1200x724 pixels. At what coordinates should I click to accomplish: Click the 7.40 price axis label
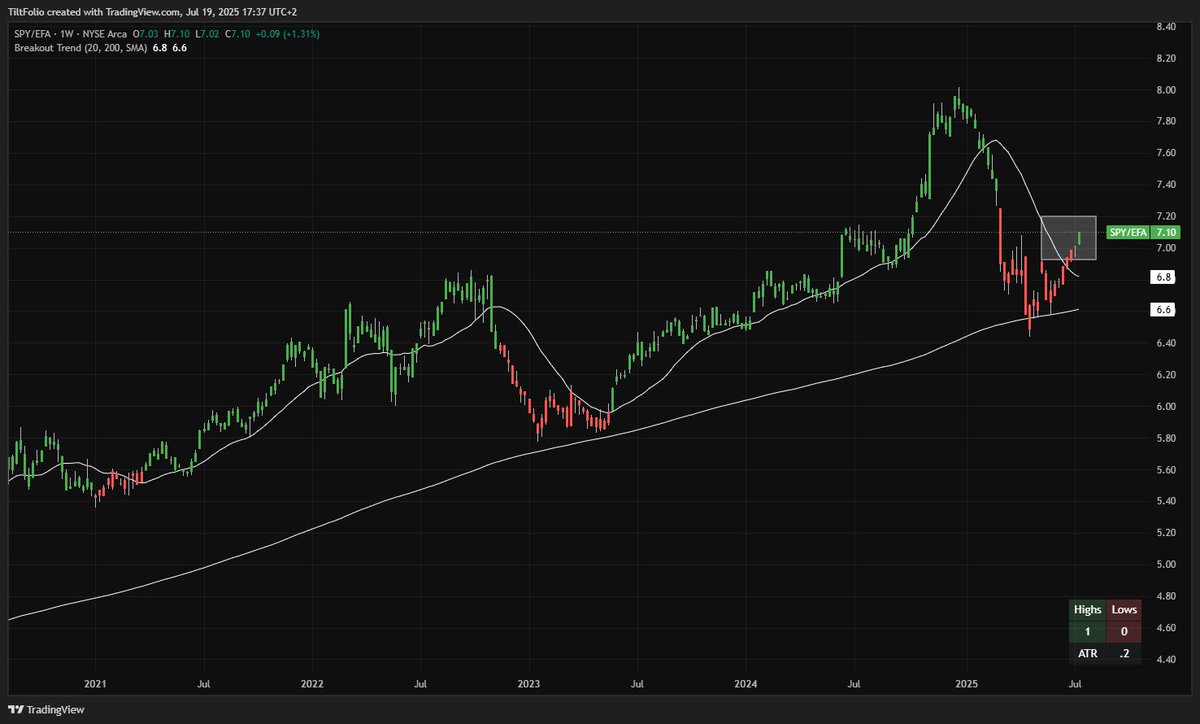pos(1165,185)
